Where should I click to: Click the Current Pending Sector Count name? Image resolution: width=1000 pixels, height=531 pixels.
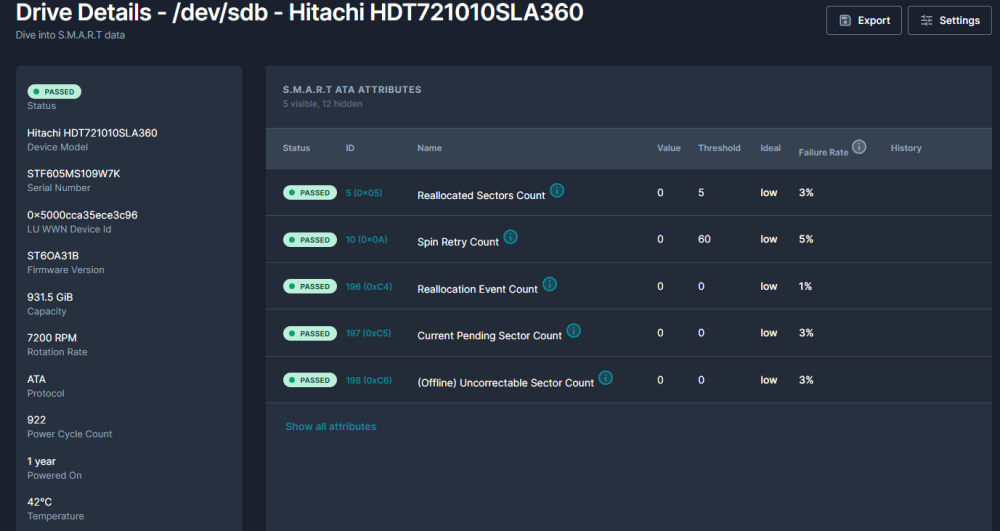pyautogui.click(x=489, y=335)
